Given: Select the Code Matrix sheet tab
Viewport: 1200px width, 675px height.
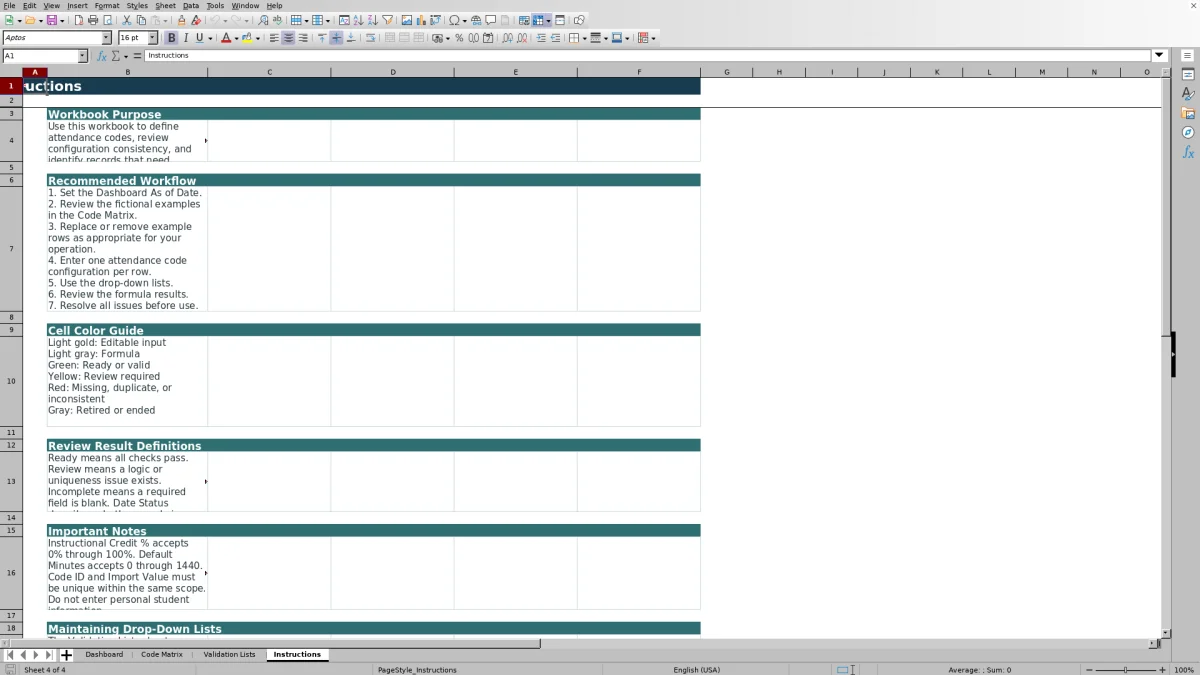Looking at the screenshot, I should [x=162, y=655].
